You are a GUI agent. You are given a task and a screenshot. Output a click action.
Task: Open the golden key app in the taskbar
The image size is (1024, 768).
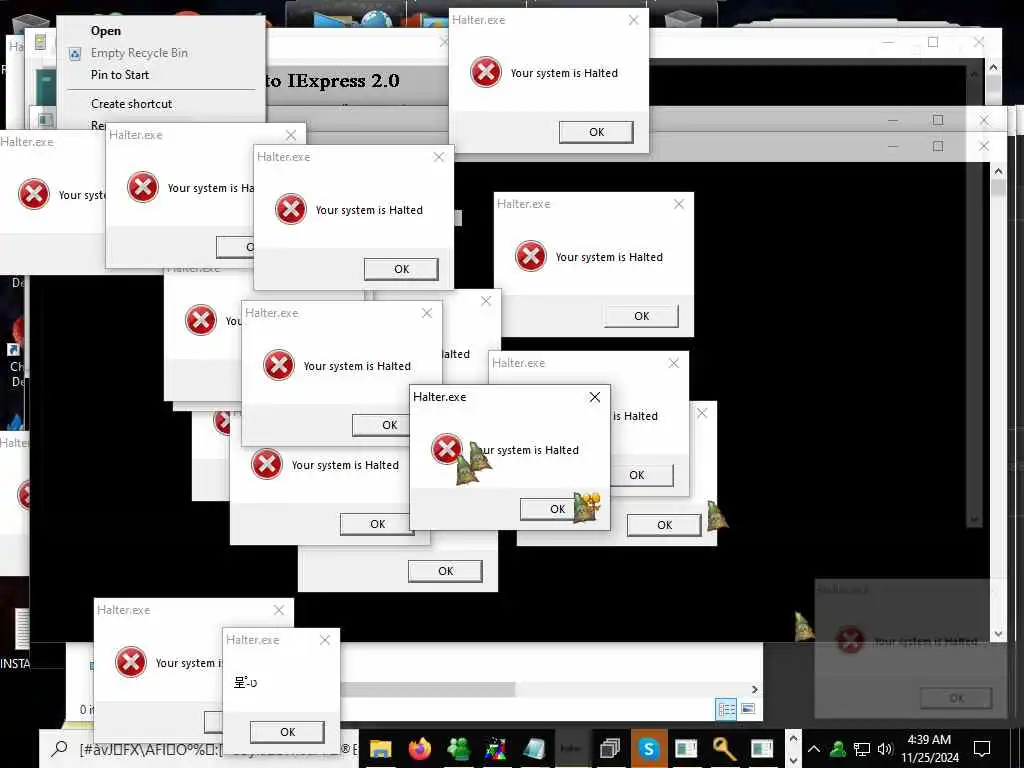pyautogui.click(x=724, y=748)
